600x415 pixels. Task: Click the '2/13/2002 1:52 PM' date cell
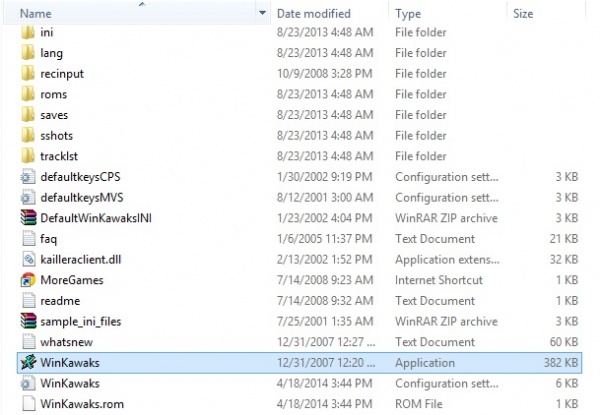[324, 259]
